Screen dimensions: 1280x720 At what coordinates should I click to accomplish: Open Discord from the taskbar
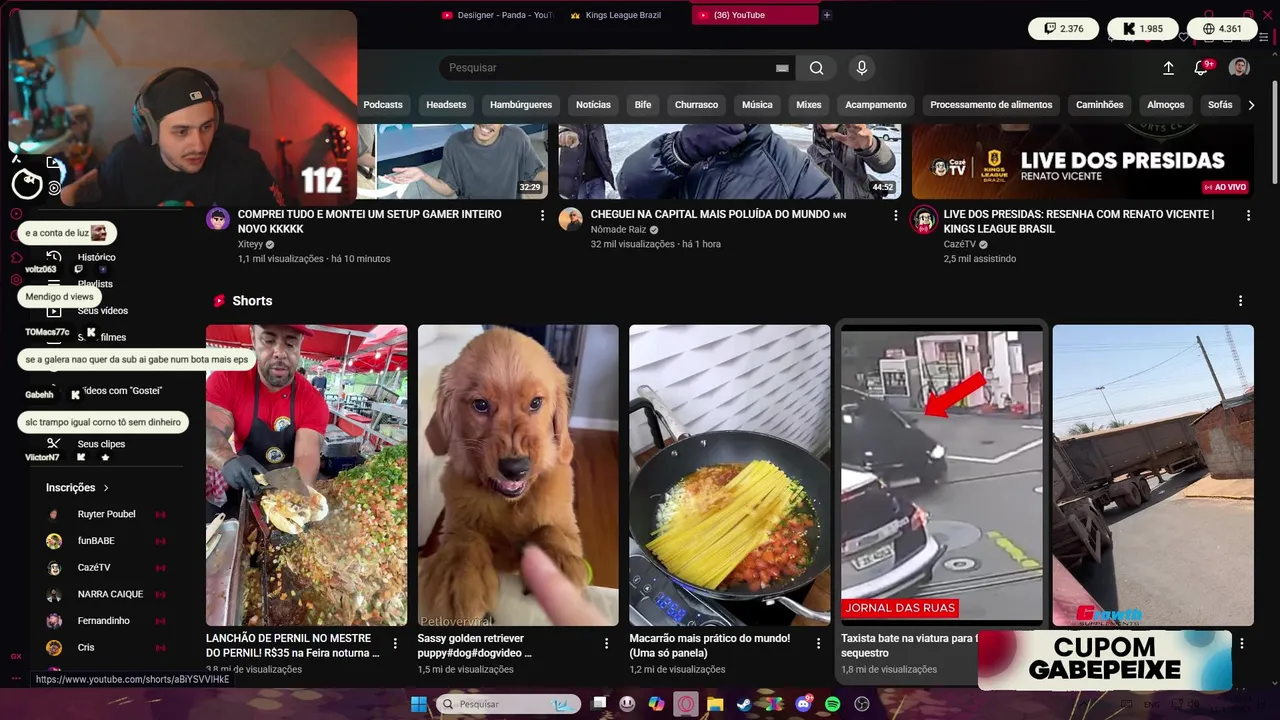(803, 704)
